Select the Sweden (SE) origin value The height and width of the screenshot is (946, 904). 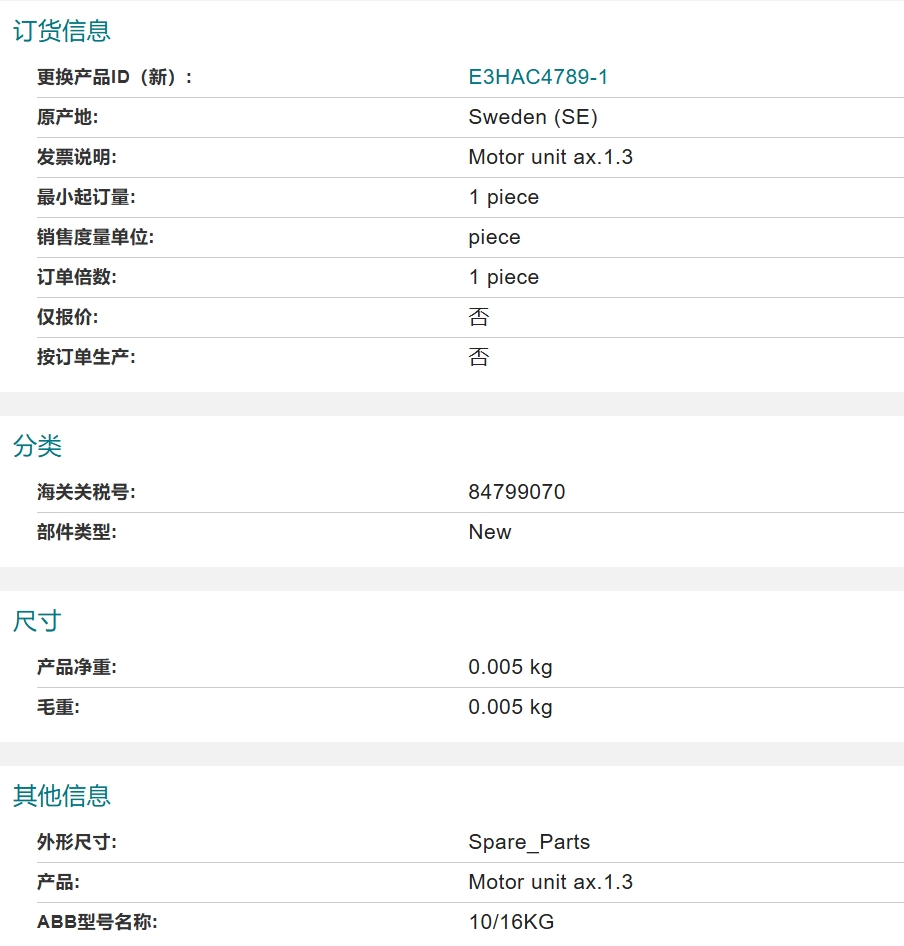tap(533, 117)
